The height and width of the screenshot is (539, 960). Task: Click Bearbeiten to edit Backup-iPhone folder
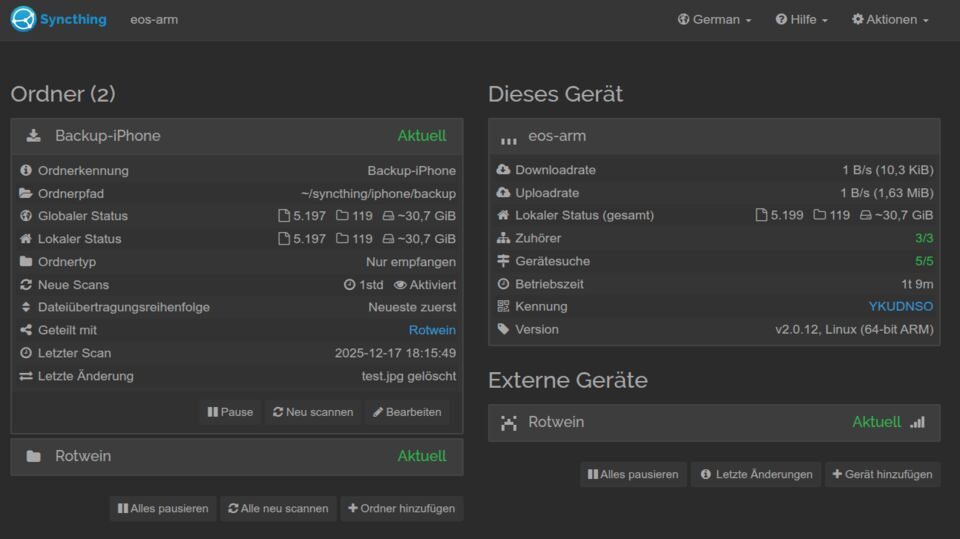pyautogui.click(x=407, y=412)
